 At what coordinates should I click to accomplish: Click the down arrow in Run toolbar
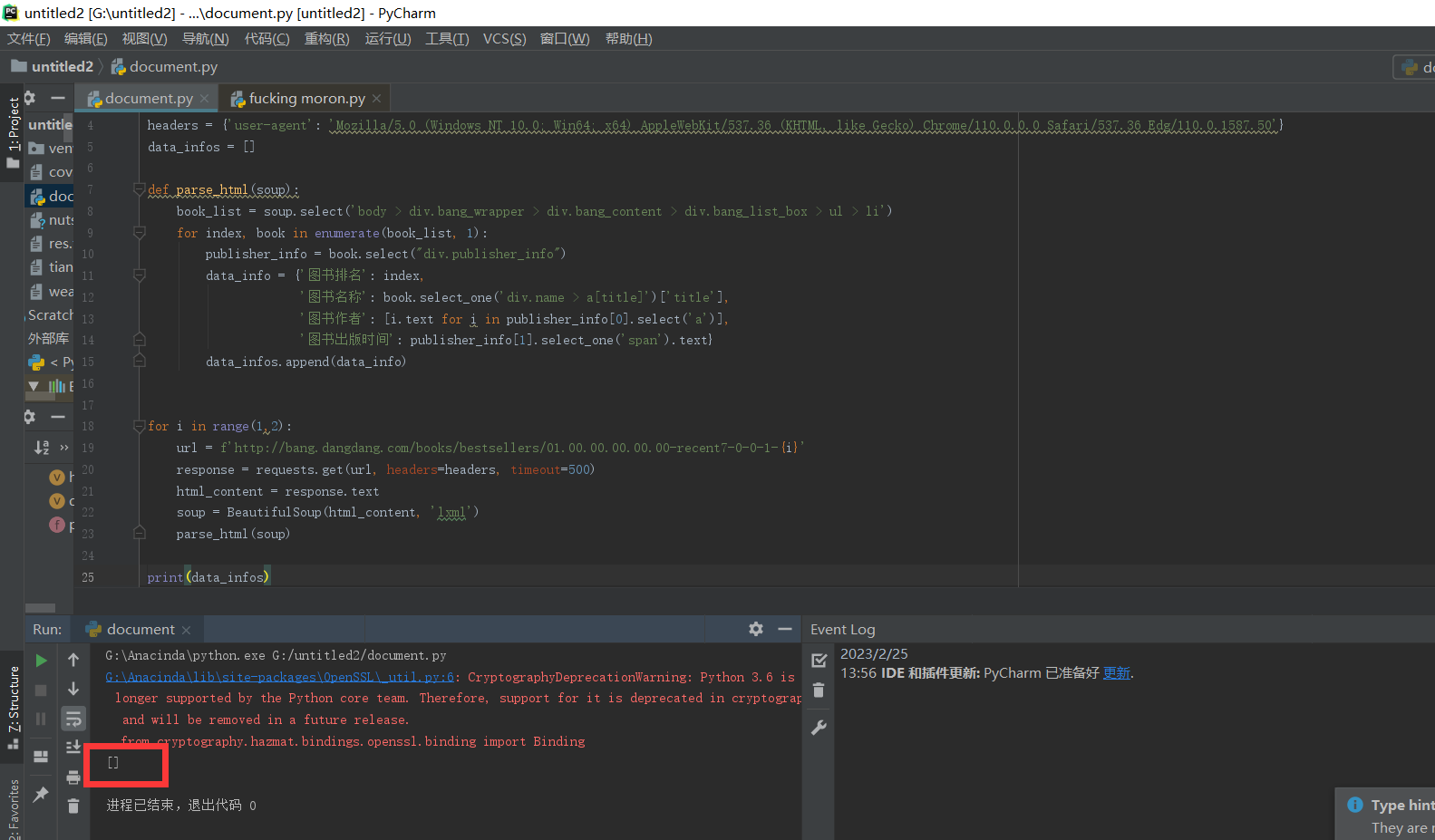pyautogui.click(x=73, y=690)
